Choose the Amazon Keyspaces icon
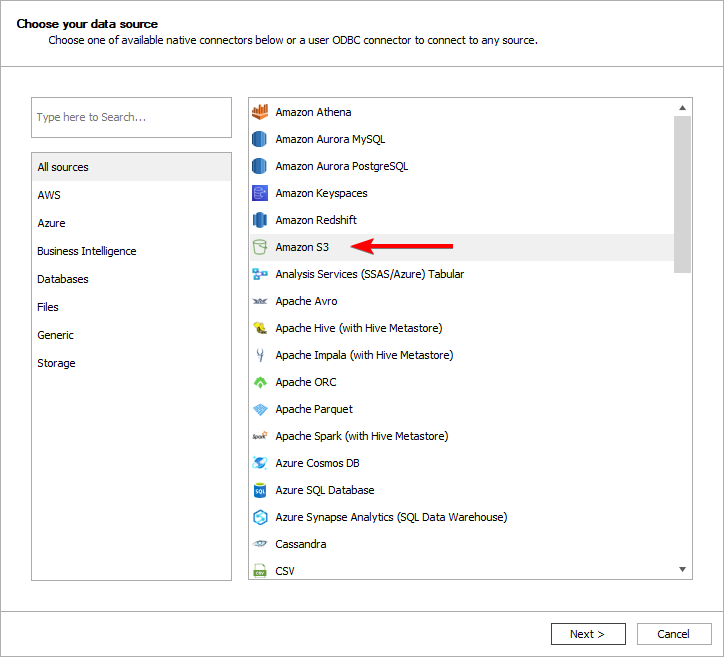Image resolution: width=724 pixels, height=657 pixels. pyautogui.click(x=260, y=193)
